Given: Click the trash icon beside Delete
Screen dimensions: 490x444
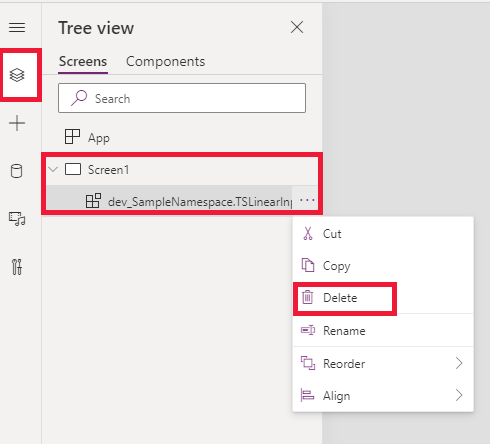Looking at the screenshot, I should 307,297.
